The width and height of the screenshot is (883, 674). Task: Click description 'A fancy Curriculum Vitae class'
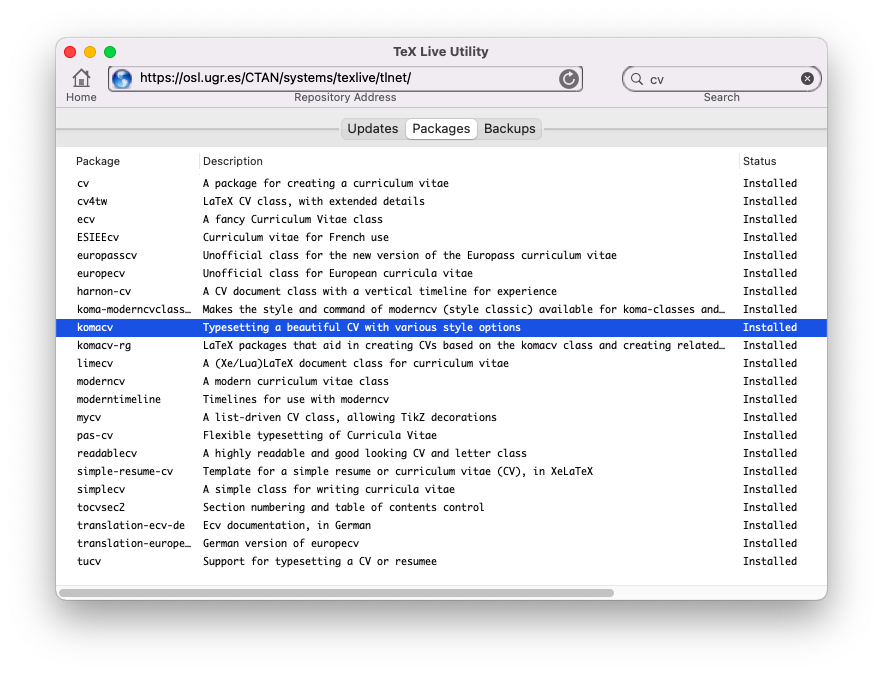(x=293, y=220)
